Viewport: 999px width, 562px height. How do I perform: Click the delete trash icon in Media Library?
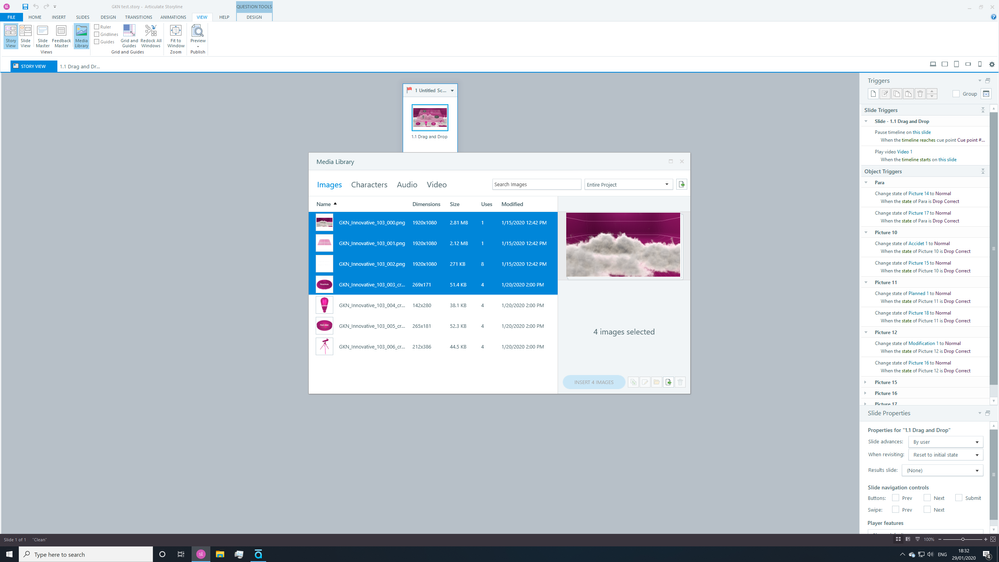point(680,382)
